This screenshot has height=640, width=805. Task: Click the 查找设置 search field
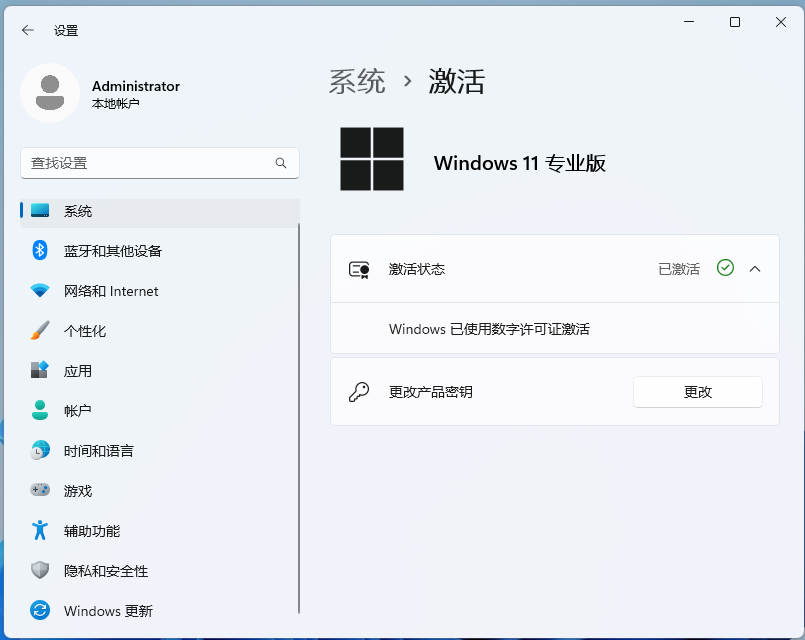160,163
